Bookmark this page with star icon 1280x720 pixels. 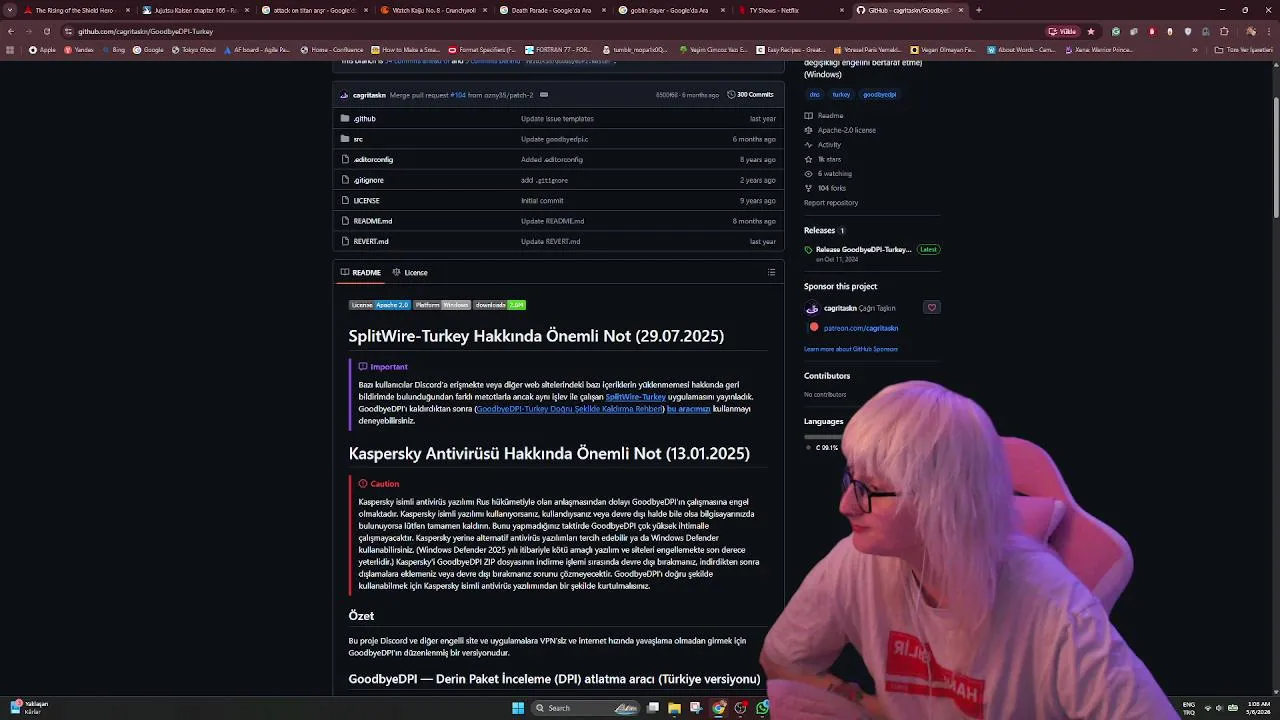point(1091,31)
